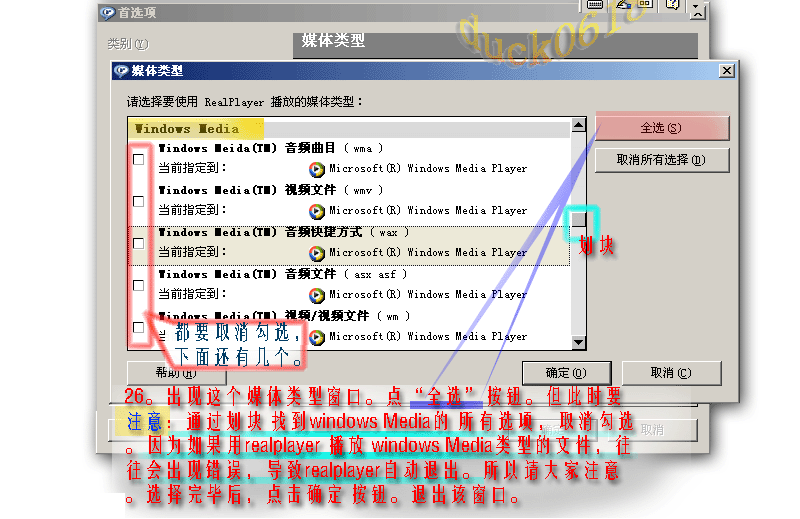Toggle the asx asf audio file checkbox
800x519 pixels.
pos(138,285)
